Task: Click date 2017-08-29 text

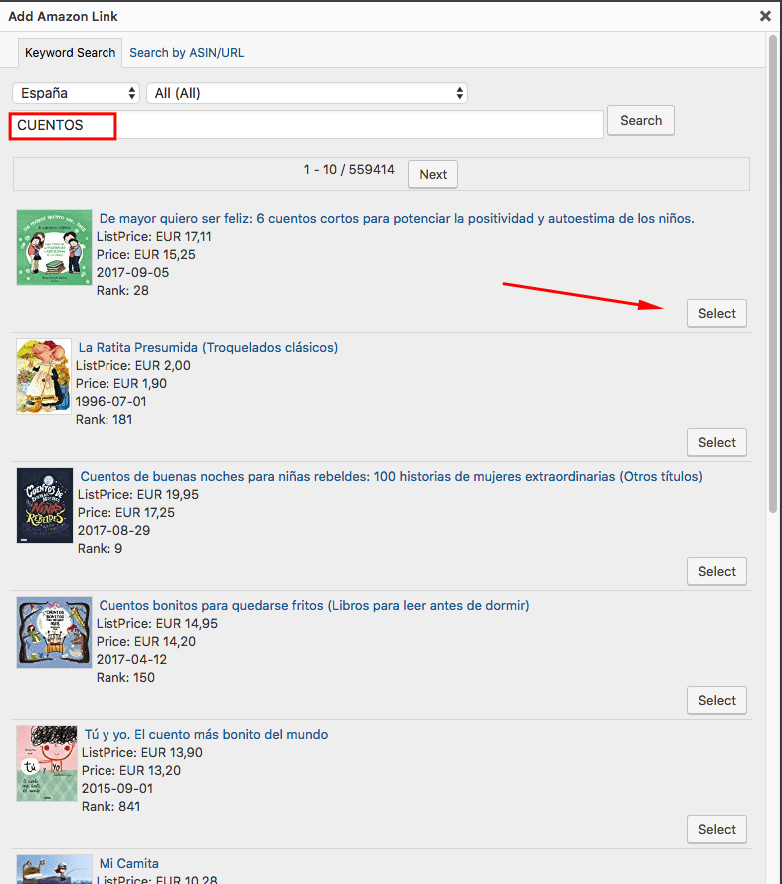Action: click(114, 531)
